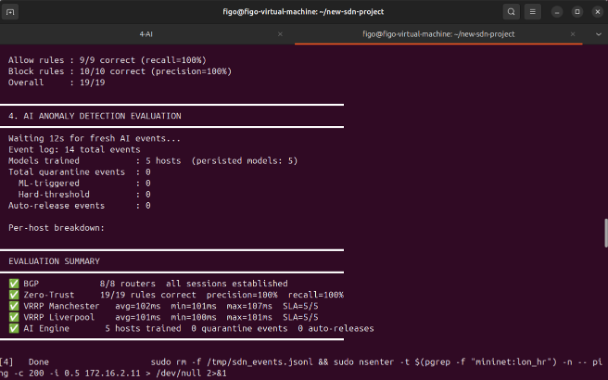Click 'avg=102ms' in VRRP Manchester row
The width and height of the screenshot is (608, 380).
(x=138, y=306)
